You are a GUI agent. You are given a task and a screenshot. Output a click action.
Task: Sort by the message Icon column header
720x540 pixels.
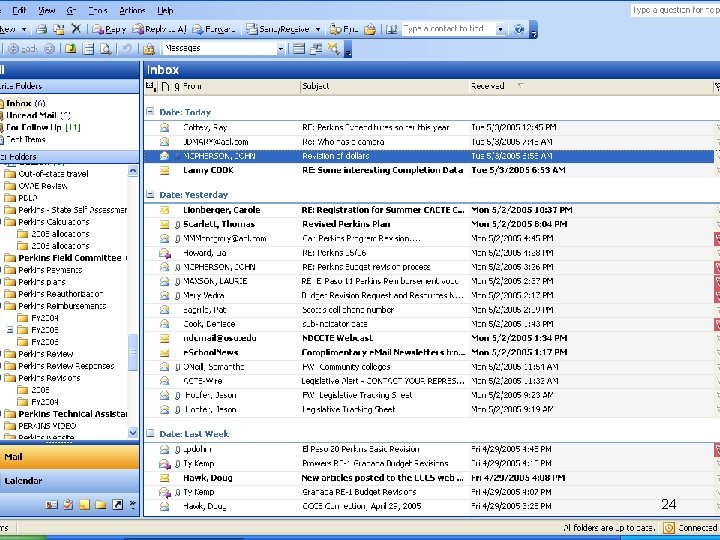(x=165, y=86)
